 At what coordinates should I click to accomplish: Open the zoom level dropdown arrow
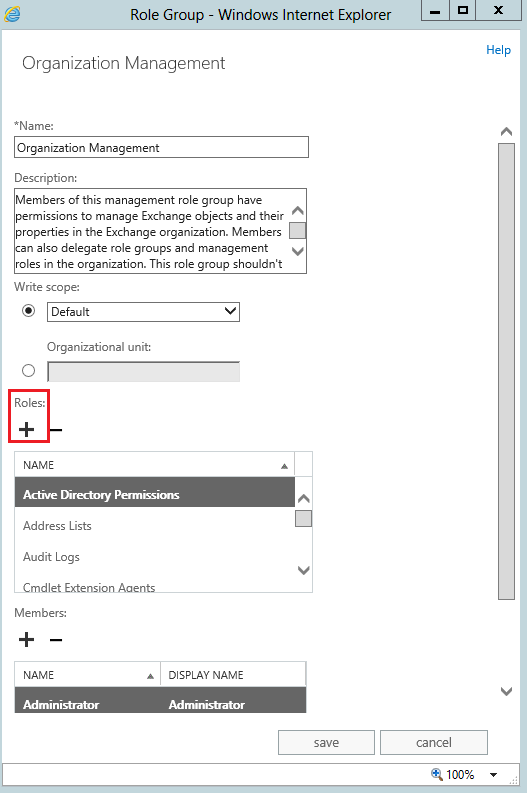493,774
